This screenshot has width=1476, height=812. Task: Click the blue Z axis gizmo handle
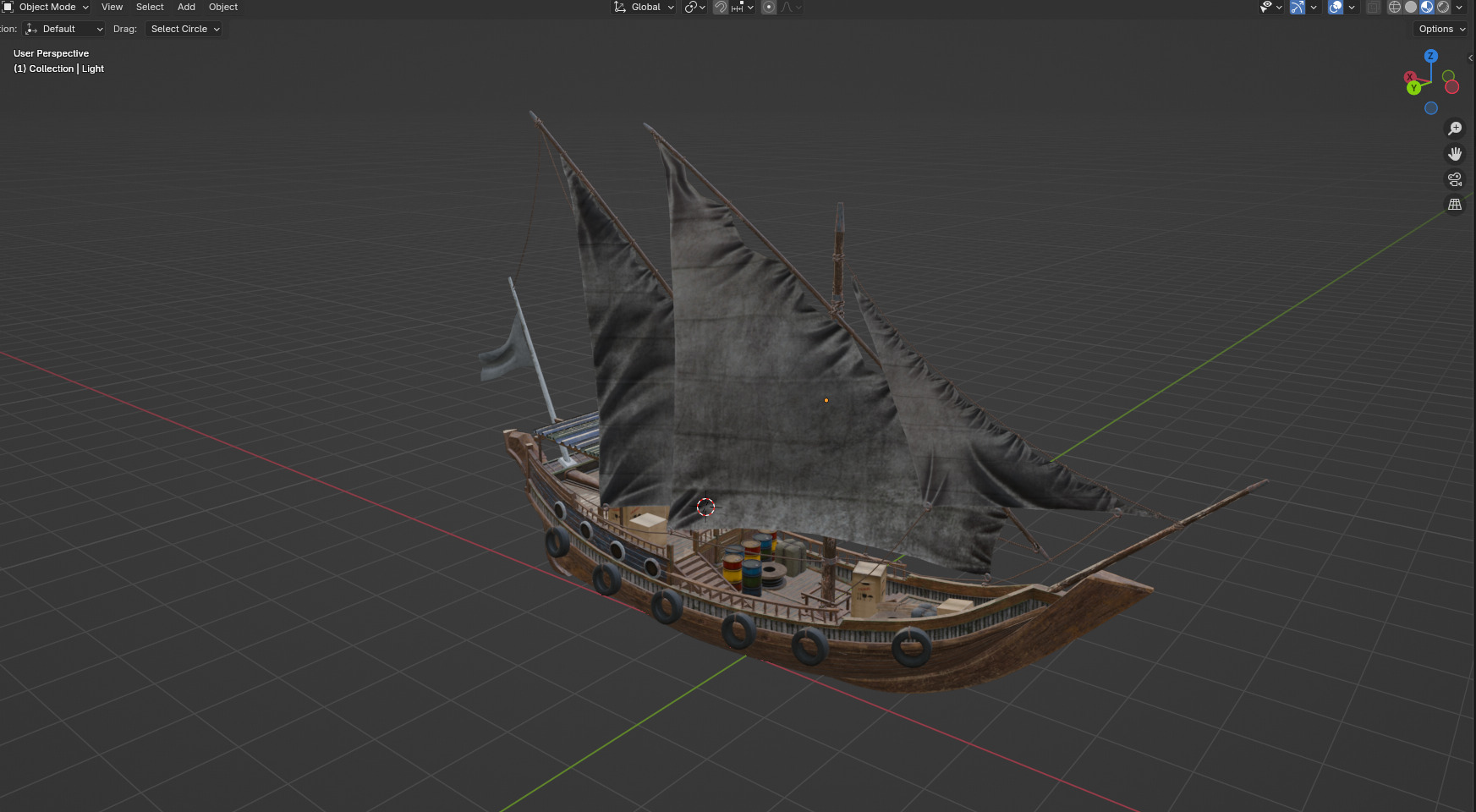click(1430, 56)
